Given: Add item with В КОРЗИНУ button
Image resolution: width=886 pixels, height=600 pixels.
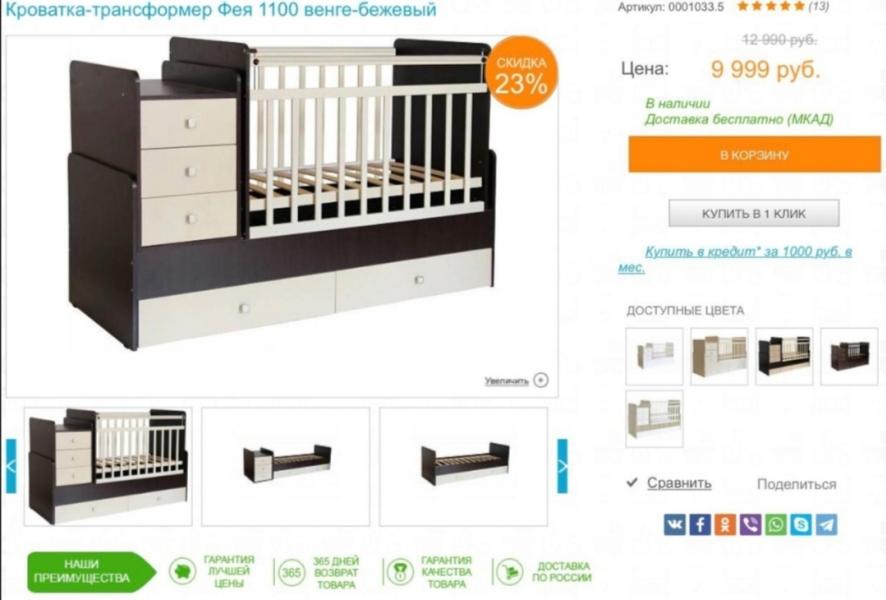Looking at the screenshot, I should [x=754, y=154].
